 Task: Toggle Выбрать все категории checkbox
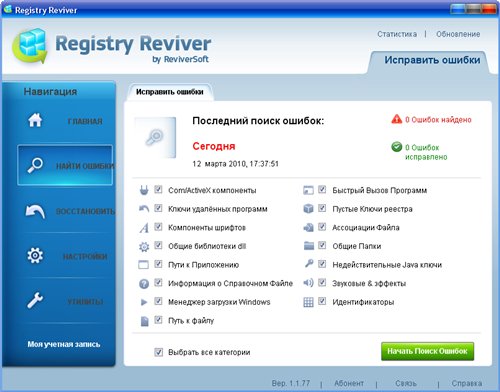(x=159, y=352)
